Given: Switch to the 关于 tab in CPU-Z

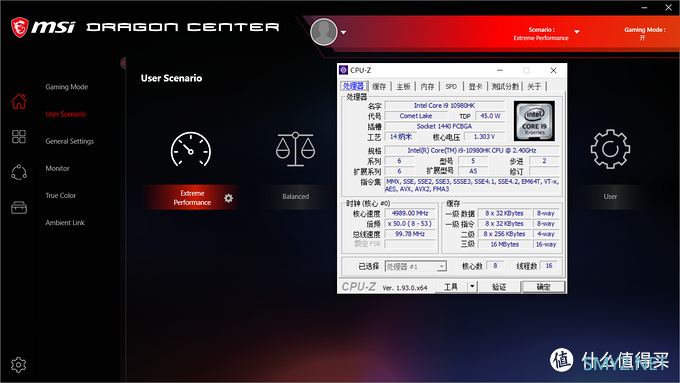Looking at the screenshot, I should [534, 86].
